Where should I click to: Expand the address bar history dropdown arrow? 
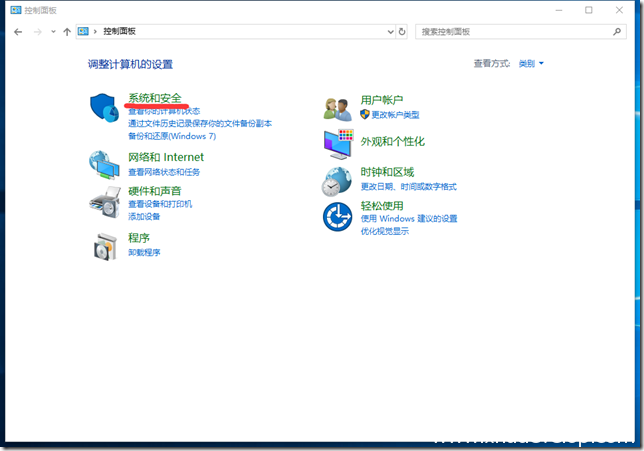tap(387, 32)
